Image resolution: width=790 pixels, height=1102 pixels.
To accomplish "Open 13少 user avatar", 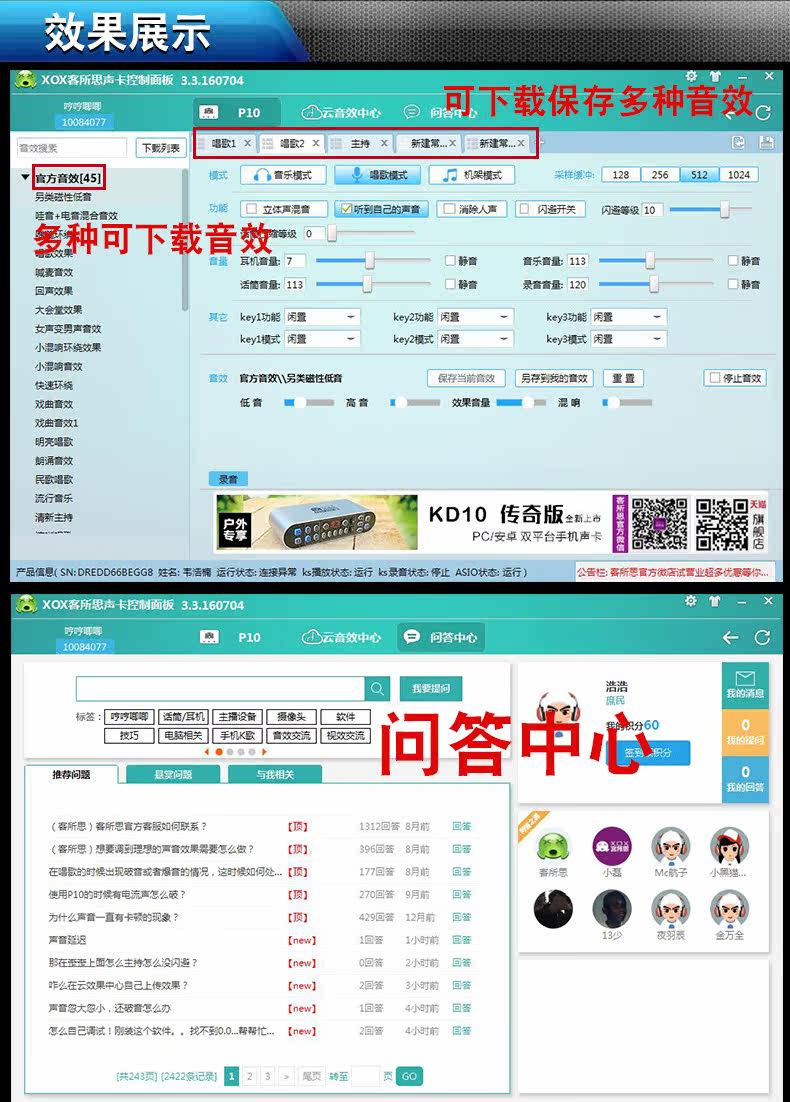I will [x=612, y=908].
